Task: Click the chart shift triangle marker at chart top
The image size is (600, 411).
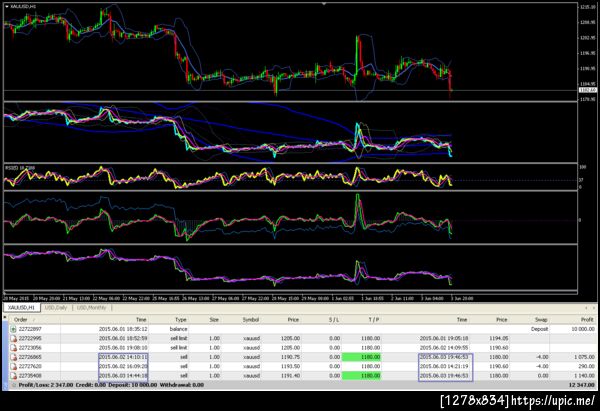Action: tap(324, 4)
